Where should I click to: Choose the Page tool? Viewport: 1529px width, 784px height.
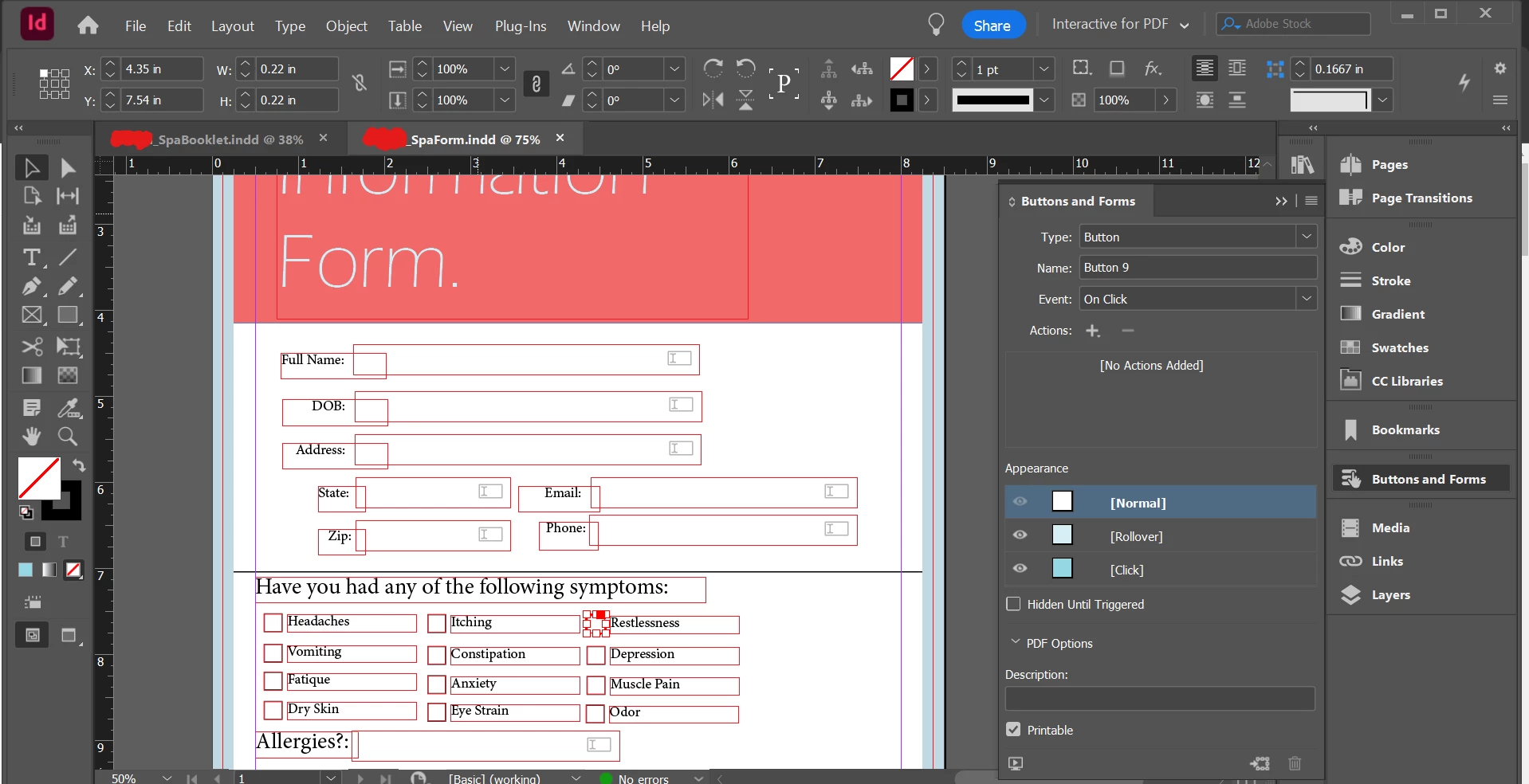32,196
